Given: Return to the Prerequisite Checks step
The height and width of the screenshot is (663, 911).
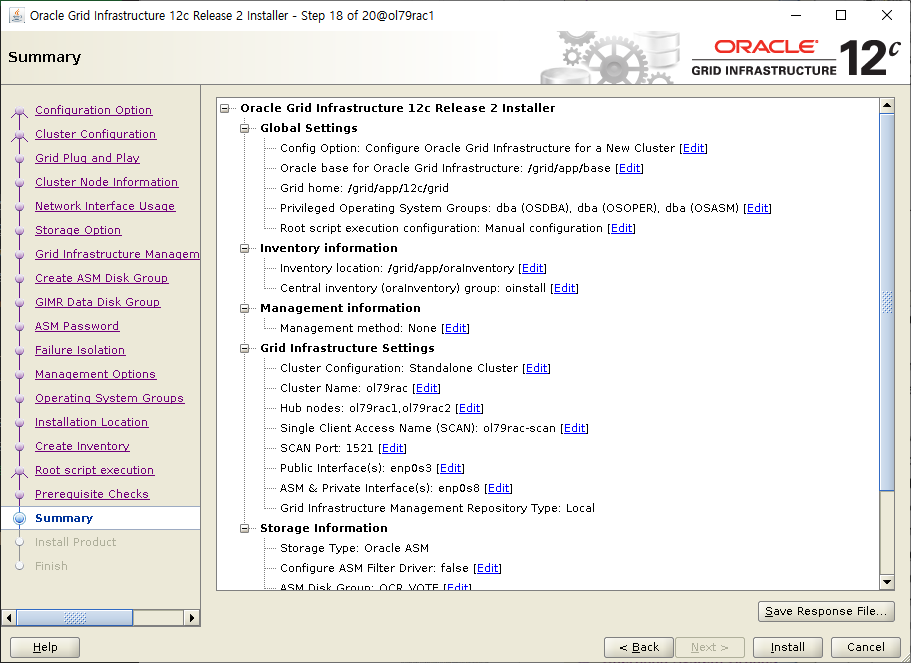Looking at the screenshot, I should [92, 494].
